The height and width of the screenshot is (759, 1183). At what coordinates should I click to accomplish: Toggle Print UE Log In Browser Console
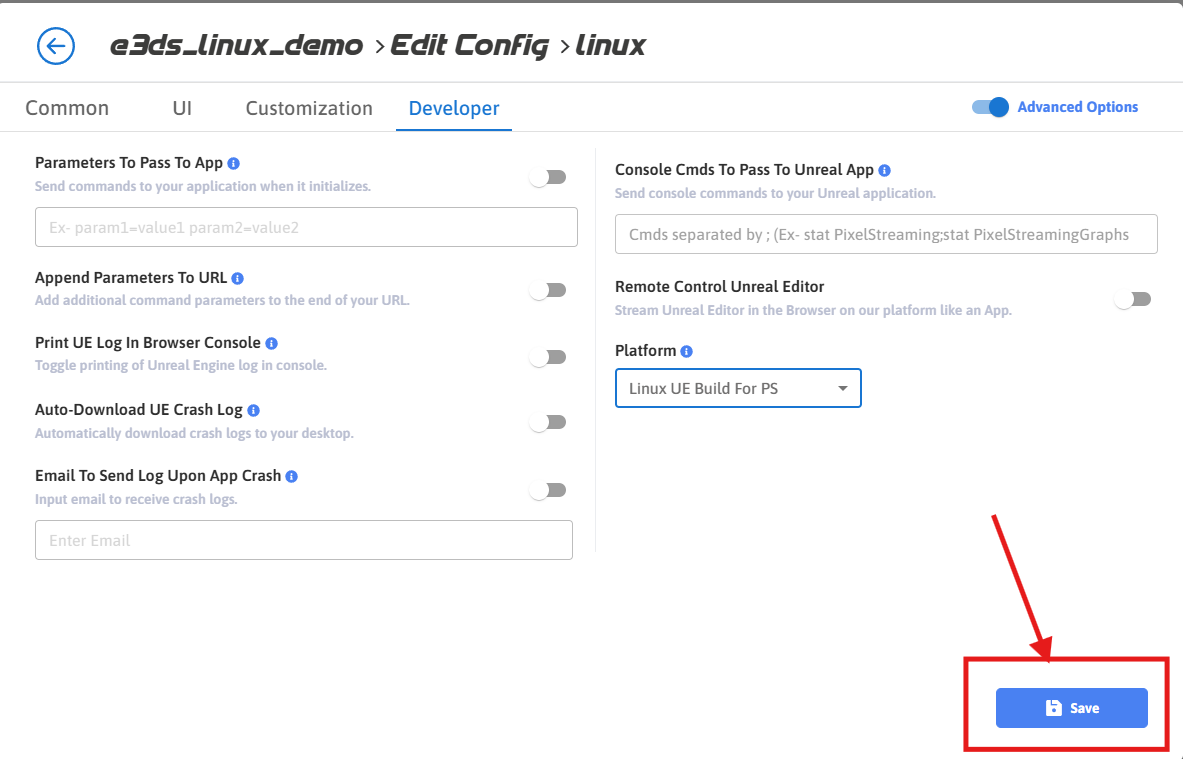[548, 357]
